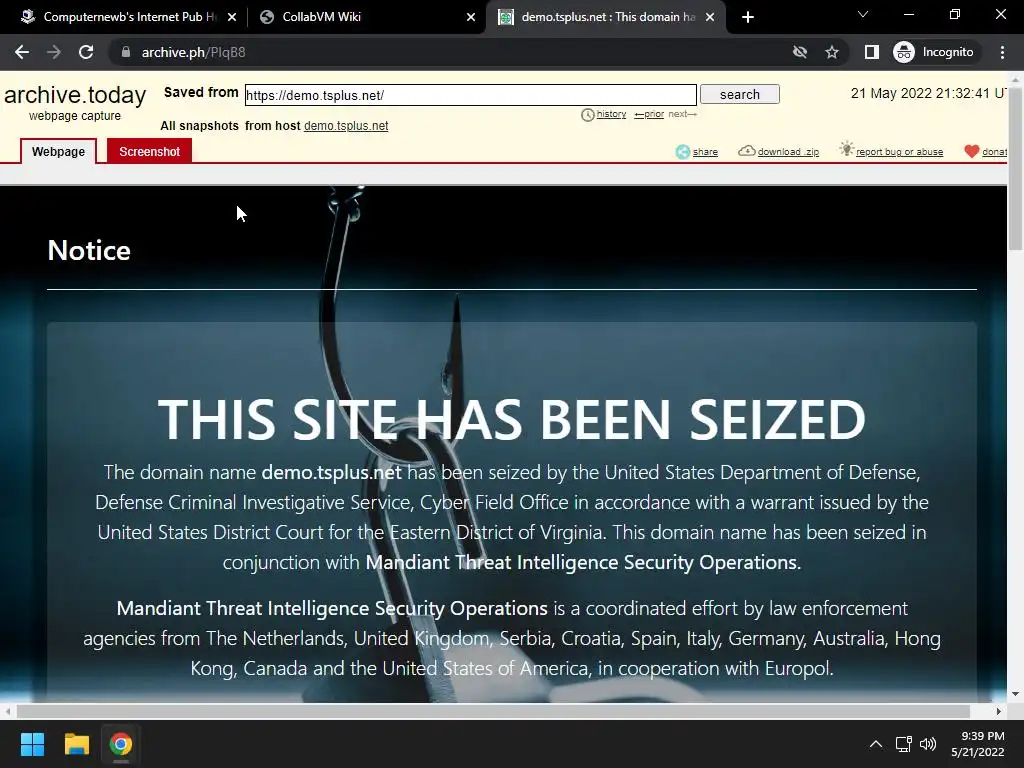
Task: Click the volume speaker icon in tray
Action: coord(927,744)
